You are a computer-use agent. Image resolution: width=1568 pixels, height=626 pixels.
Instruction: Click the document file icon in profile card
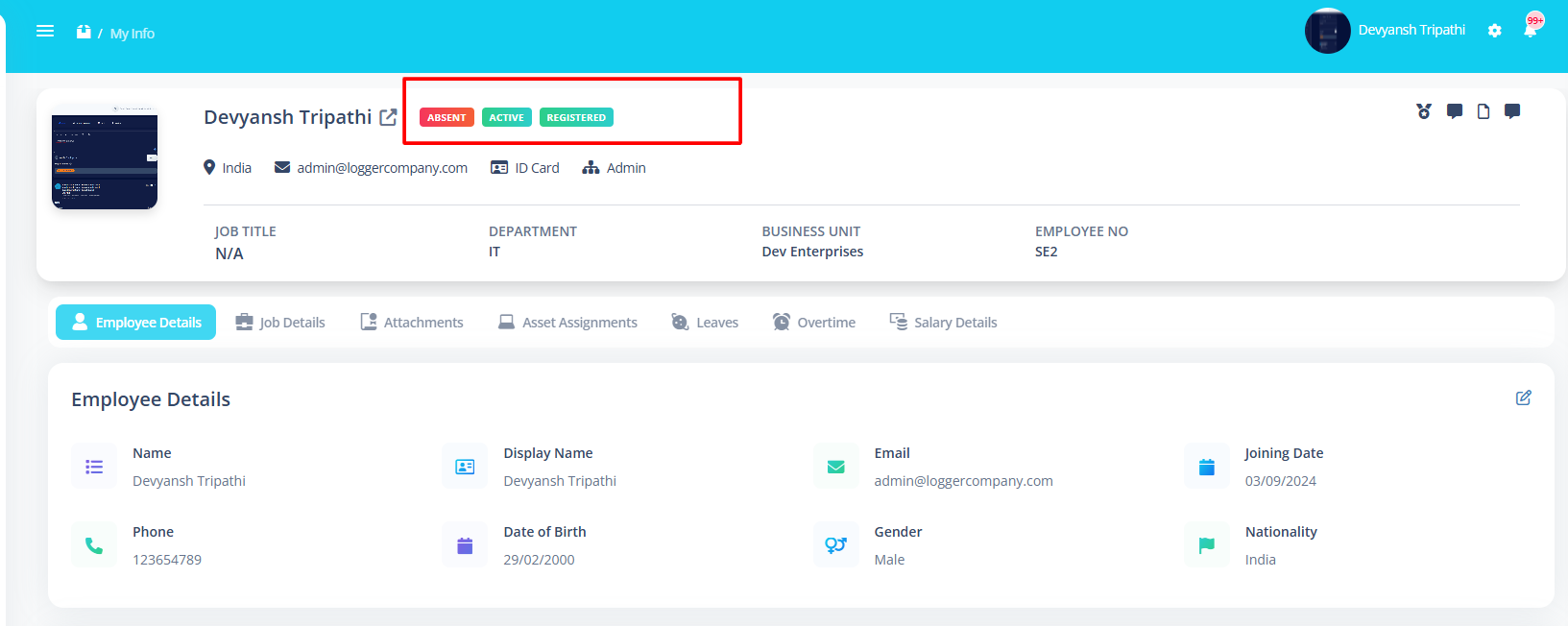1484,111
